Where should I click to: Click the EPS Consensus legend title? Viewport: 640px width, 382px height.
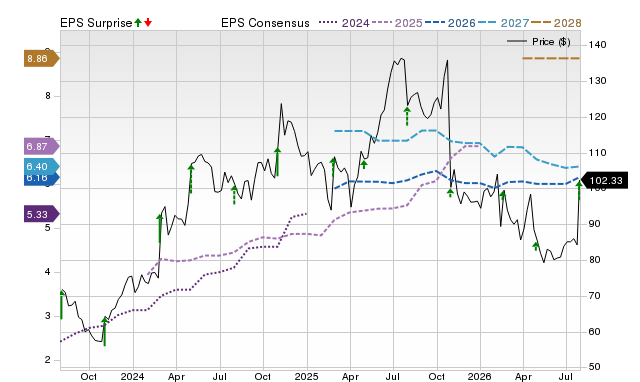pyautogui.click(x=265, y=23)
